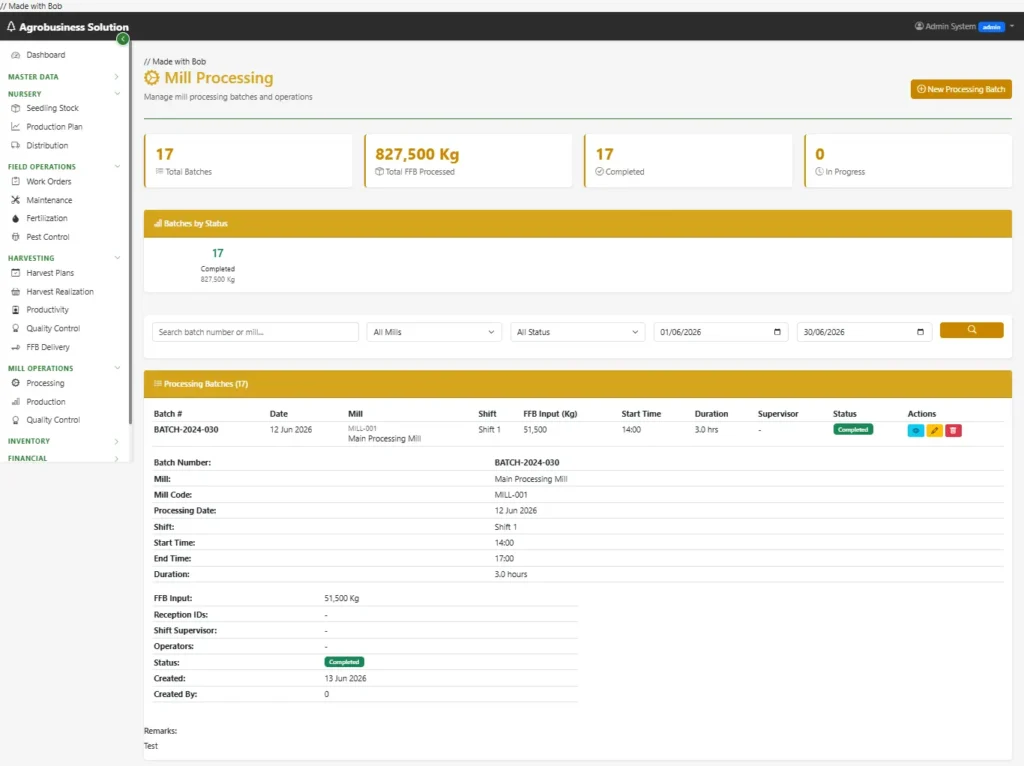Focus the search batch number or mill field

(x=255, y=332)
